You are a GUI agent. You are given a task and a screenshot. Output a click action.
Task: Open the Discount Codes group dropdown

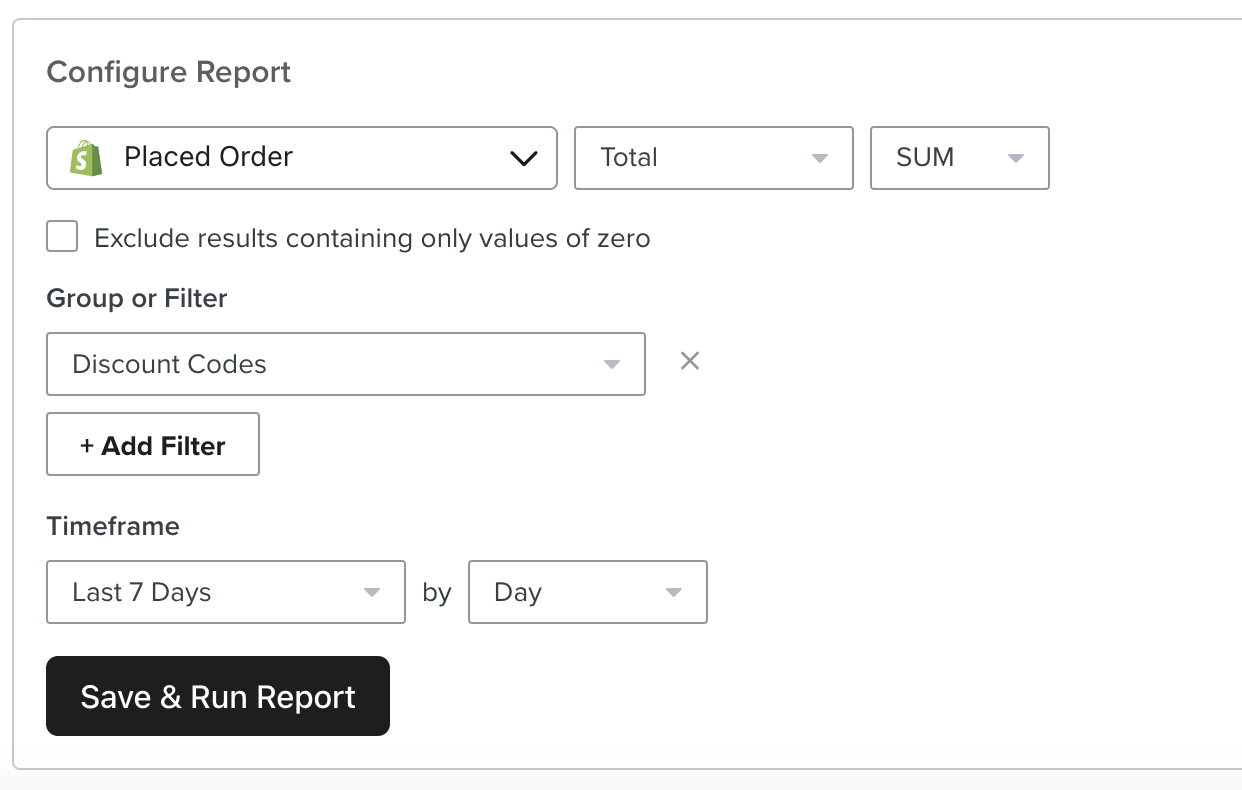pyautogui.click(x=345, y=365)
